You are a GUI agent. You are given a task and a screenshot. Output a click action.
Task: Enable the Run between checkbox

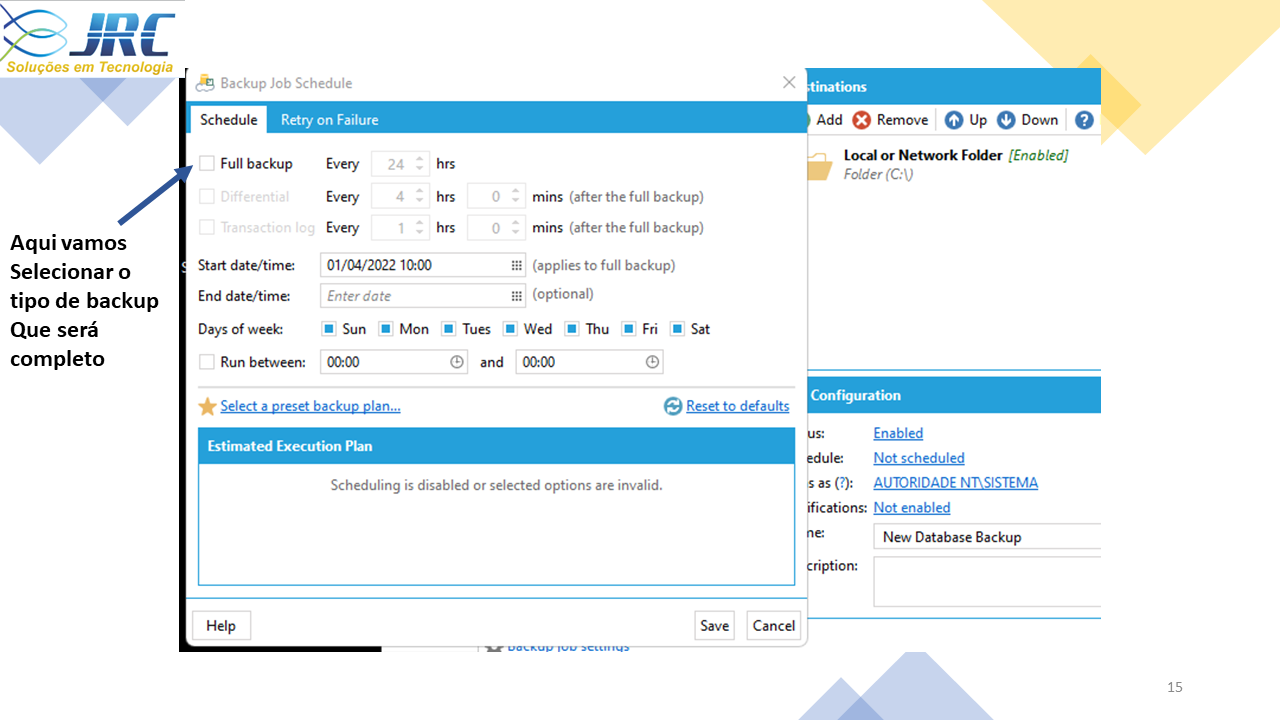click(x=207, y=362)
